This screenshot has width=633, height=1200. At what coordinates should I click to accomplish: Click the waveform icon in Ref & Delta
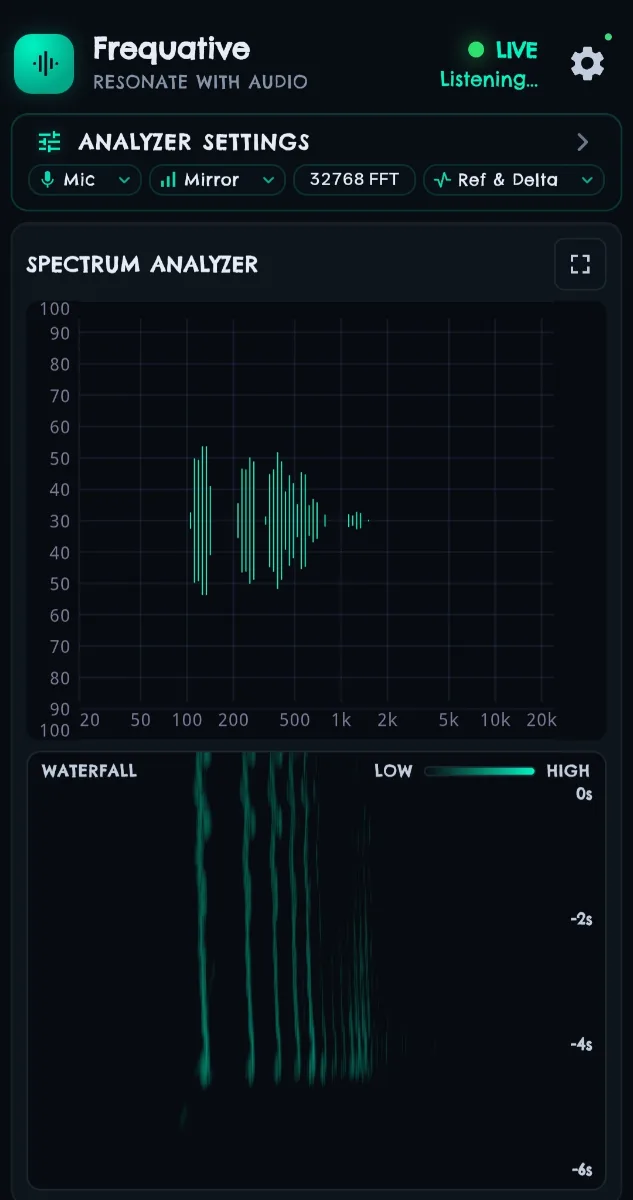(x=442, y=180)
